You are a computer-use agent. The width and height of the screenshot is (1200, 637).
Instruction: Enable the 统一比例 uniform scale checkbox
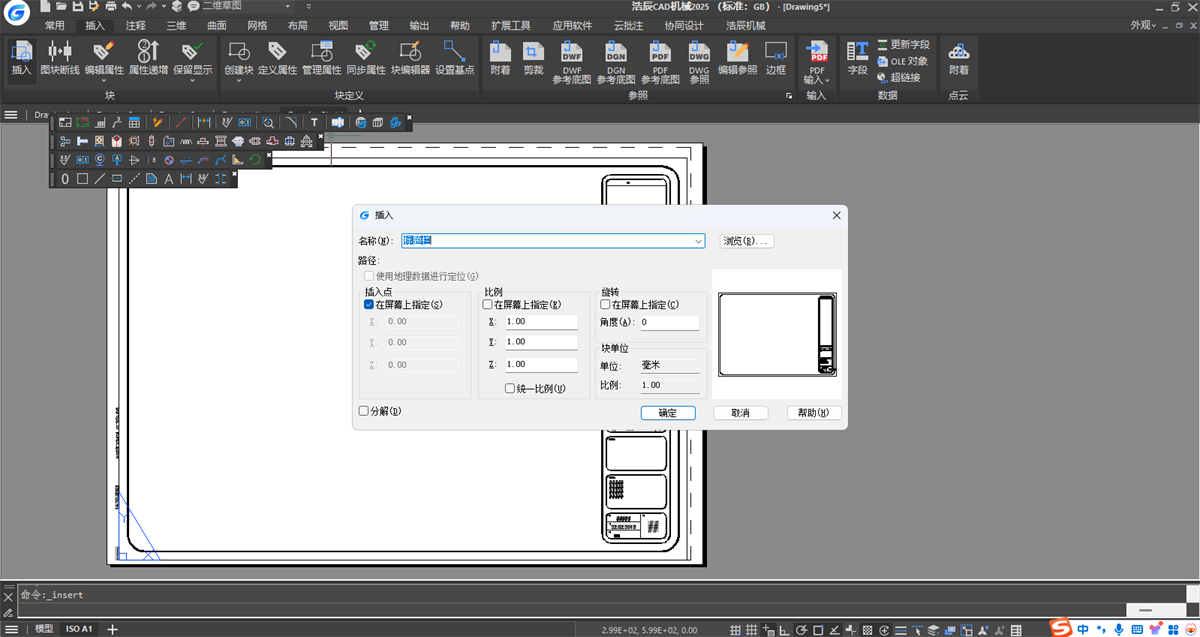(x=510, y=389)
